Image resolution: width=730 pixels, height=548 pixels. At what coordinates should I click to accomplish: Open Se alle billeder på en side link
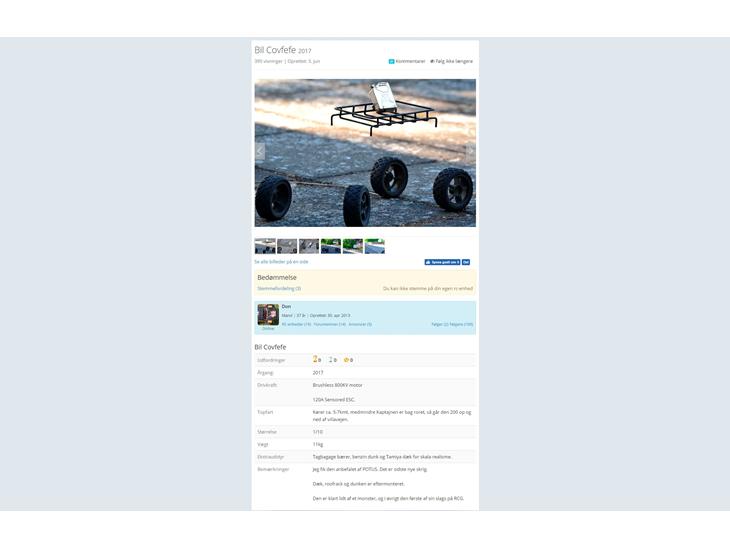pos(281,262)
